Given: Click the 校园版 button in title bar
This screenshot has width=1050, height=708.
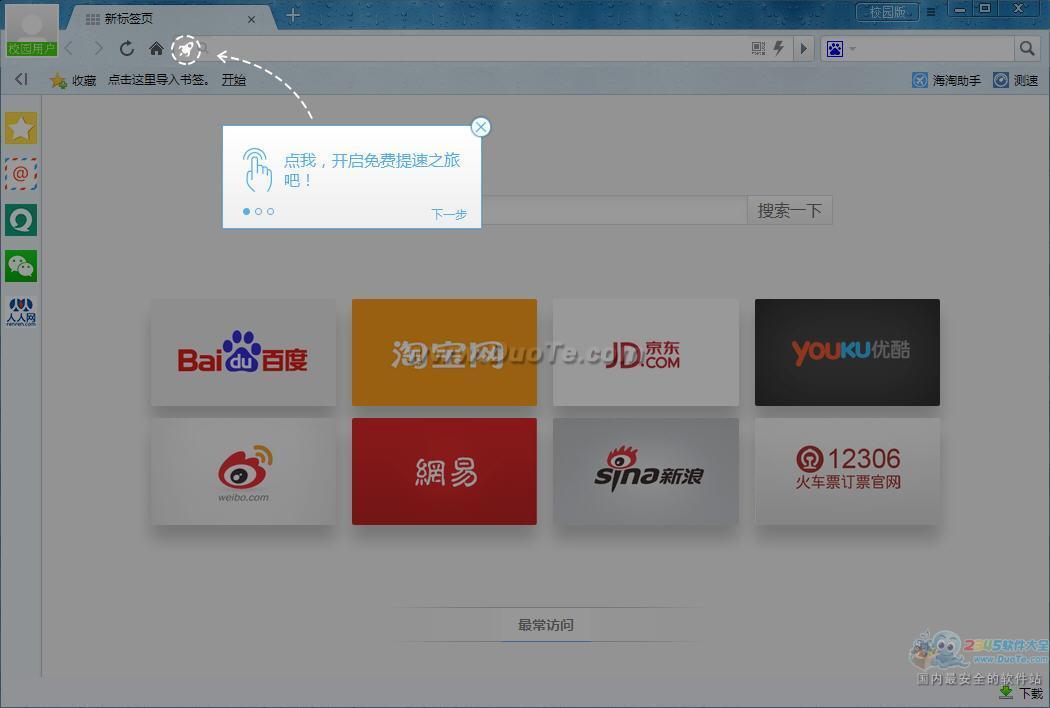Looking at the screenshot, I should click(887, 11).
